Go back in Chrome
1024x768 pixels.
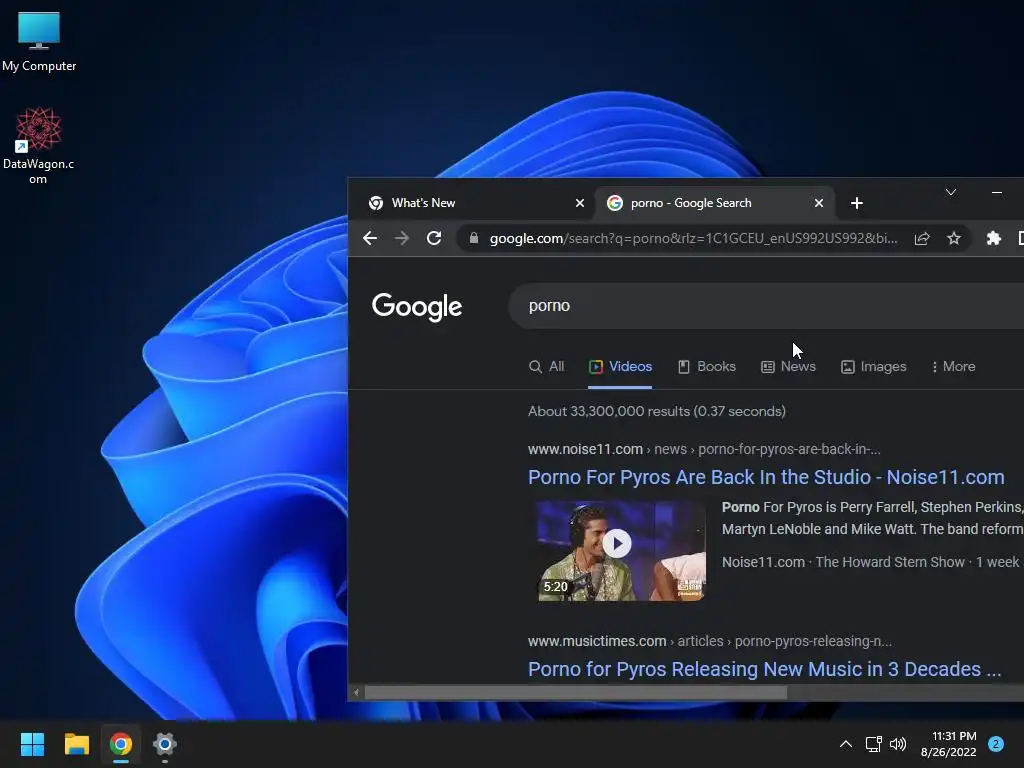tap(370, 238)
